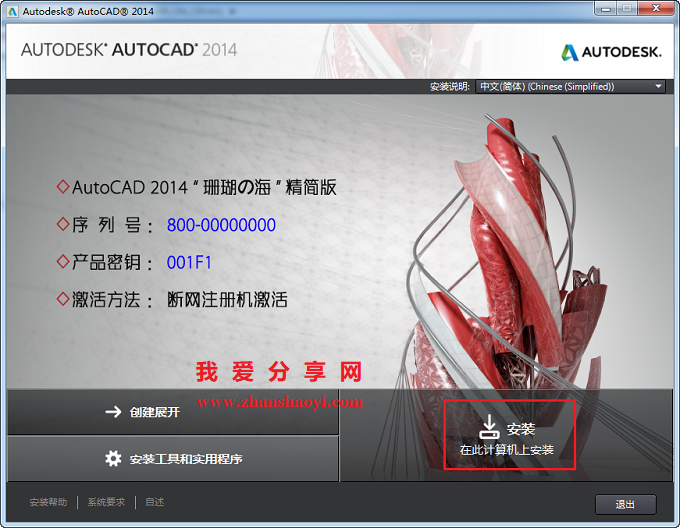680x528 pixels.
Task: Click the 安装工具和实用程序 button
Action: [173, 459]
